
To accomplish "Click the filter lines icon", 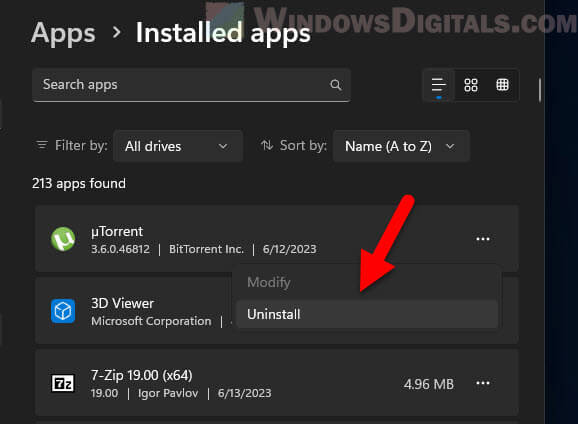I will [42, 145].
